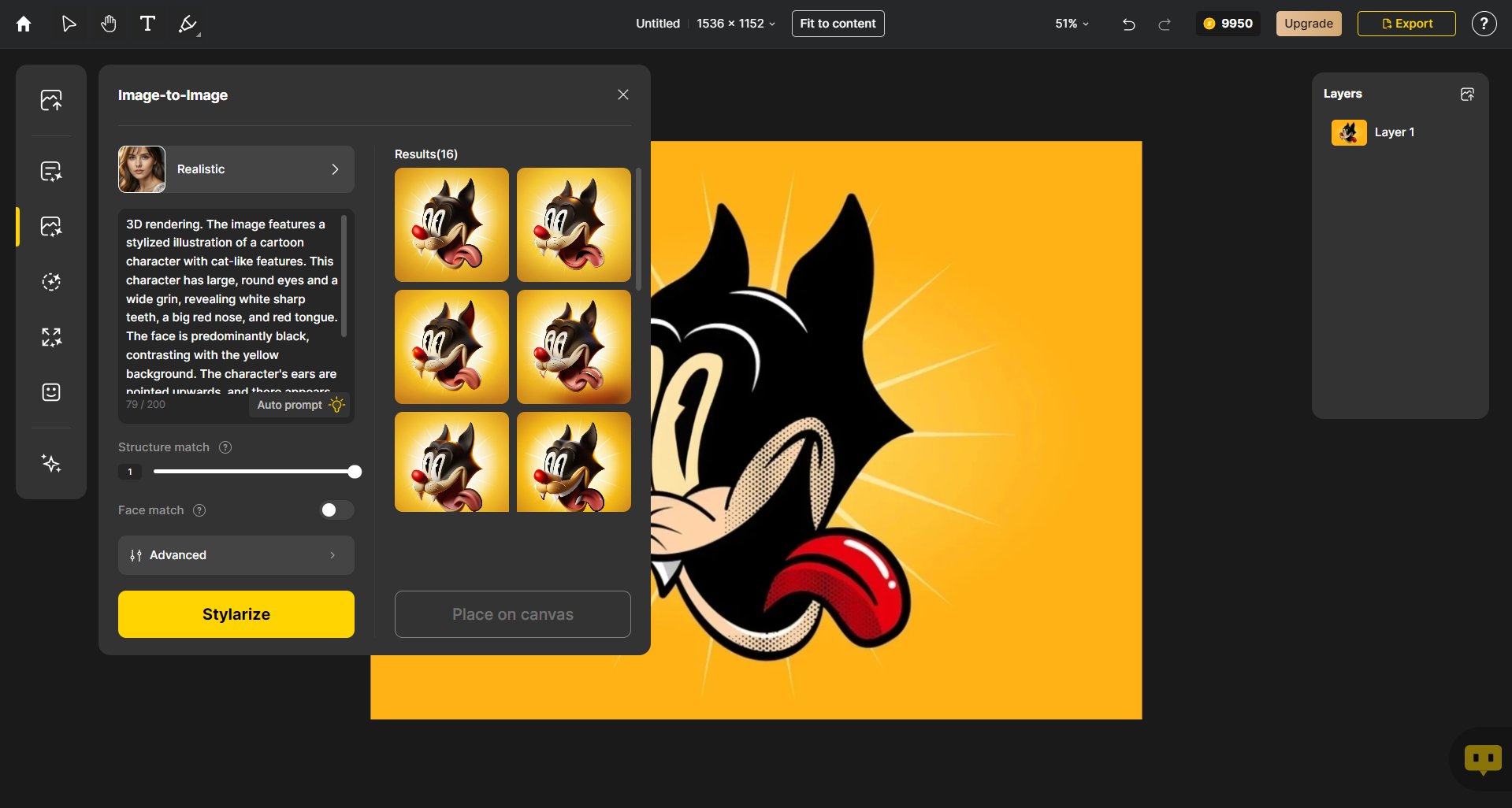Click Structure match help icon
1512x808 pixels.
point(225,447)
